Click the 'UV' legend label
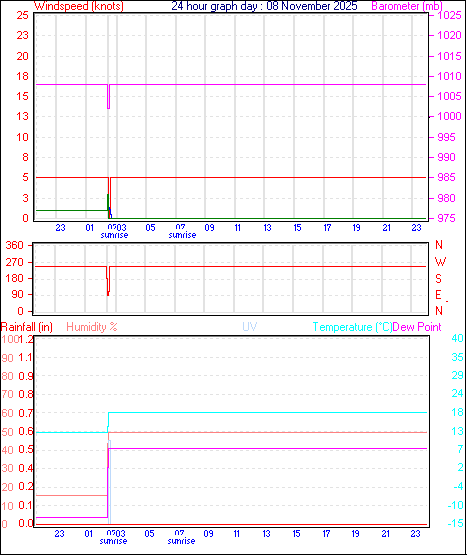 [250, 327]
